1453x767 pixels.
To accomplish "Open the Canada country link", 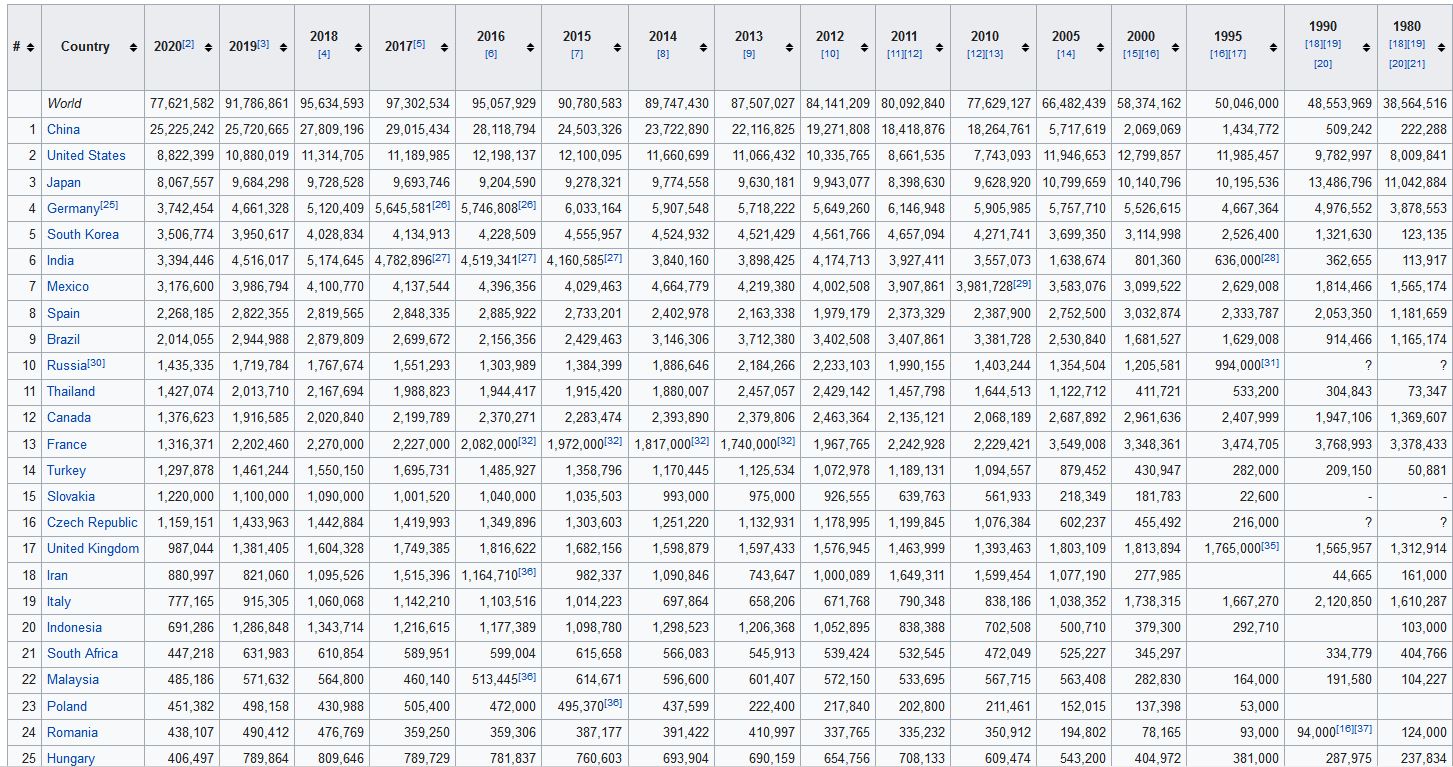I will pyautogui.click(x=69, y=417).
